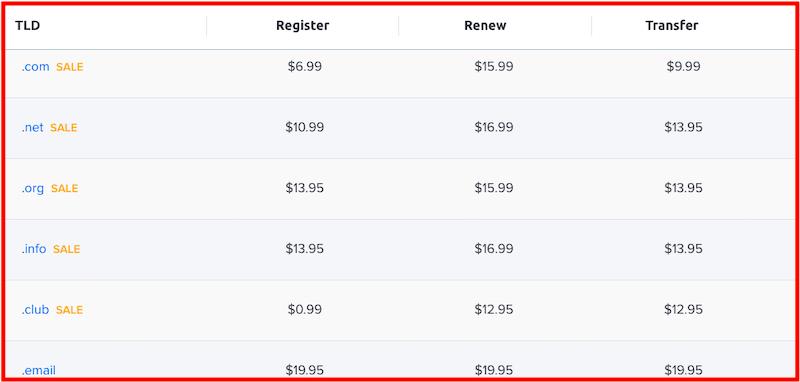Open the .club domain link
Viewport: 800px width, 382px height.
35,310
